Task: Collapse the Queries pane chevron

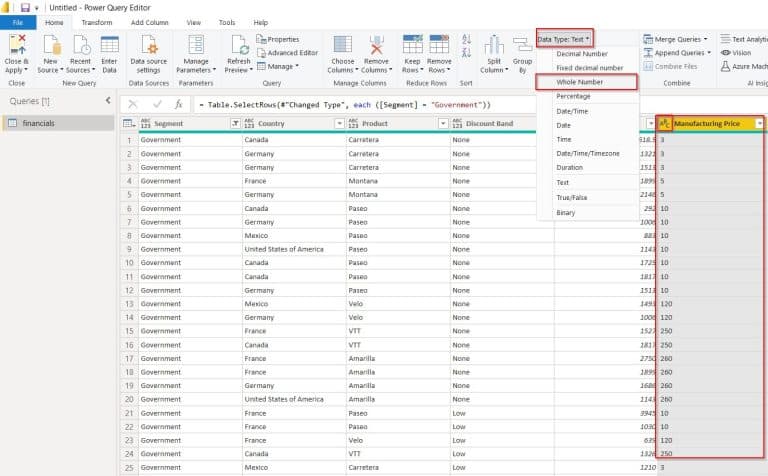Action: (x=108, y=100)
